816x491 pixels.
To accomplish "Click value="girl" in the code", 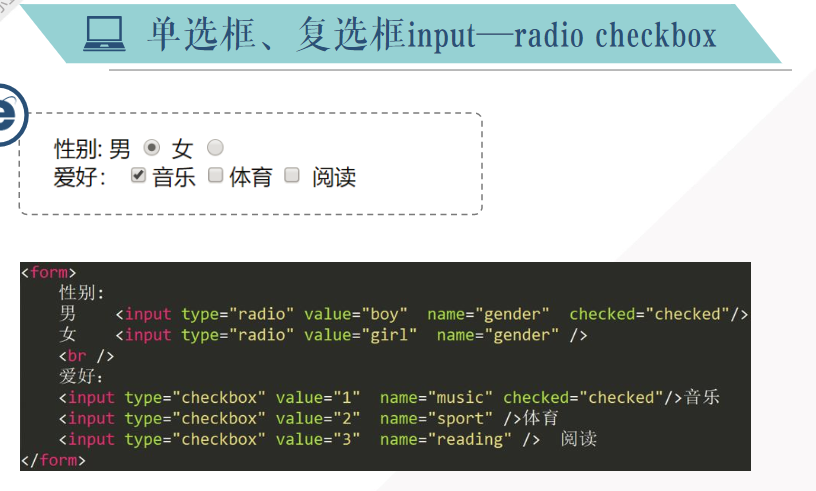I will pyautogui.click(x=360, y=335).
